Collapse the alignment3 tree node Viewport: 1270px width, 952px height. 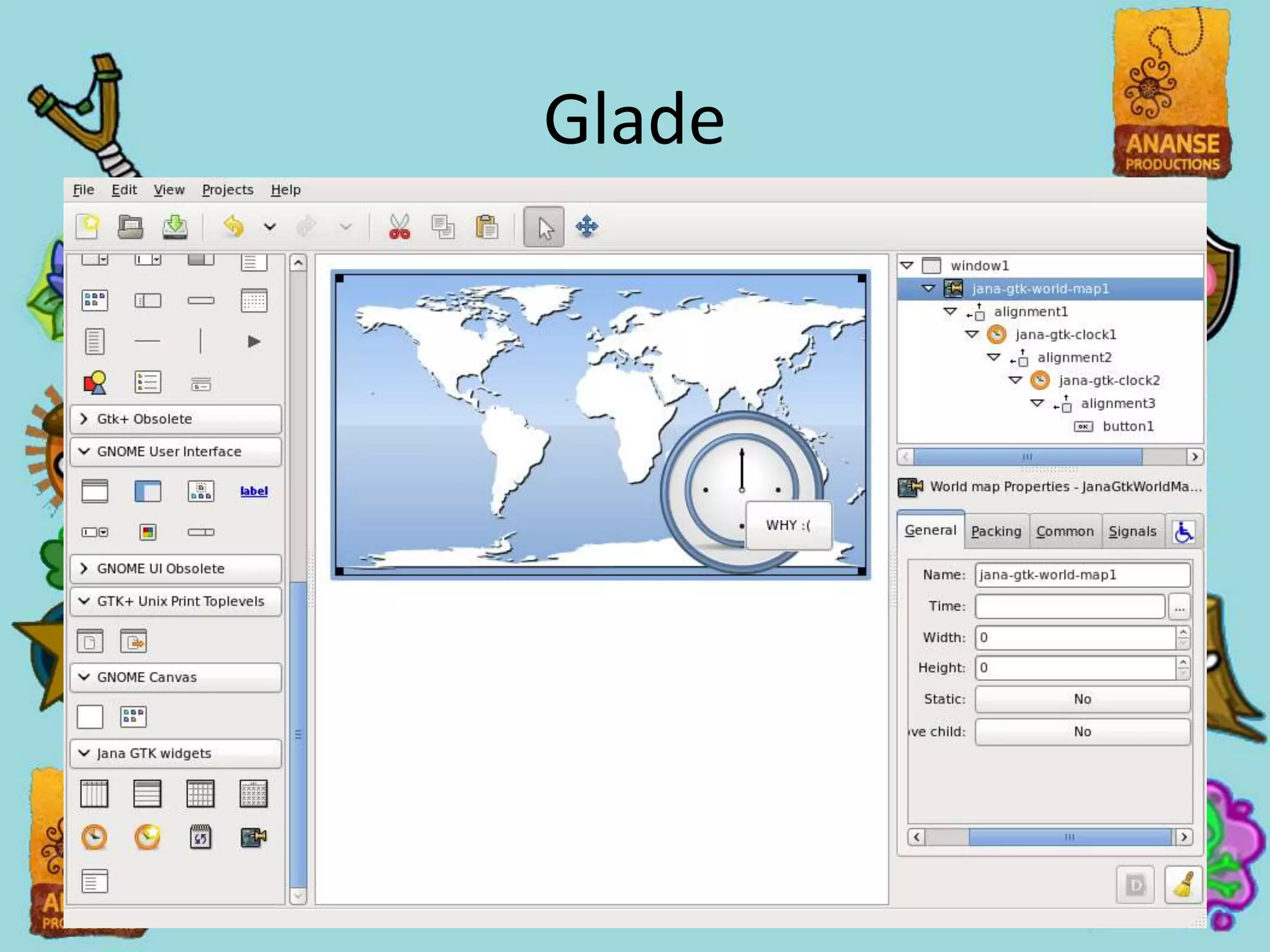tap(1037, 403)
